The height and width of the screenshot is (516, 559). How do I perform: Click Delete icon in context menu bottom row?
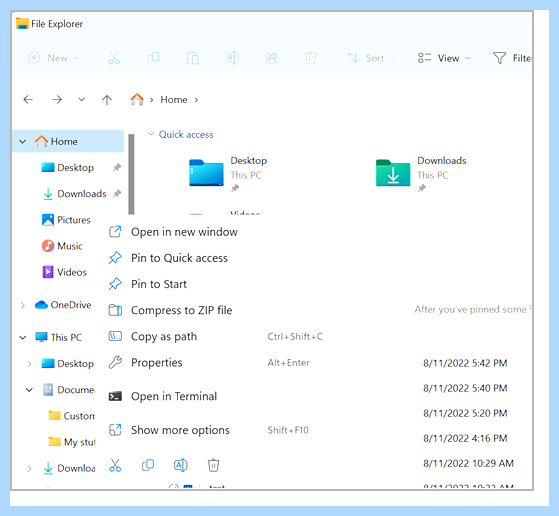pos(214,465)
